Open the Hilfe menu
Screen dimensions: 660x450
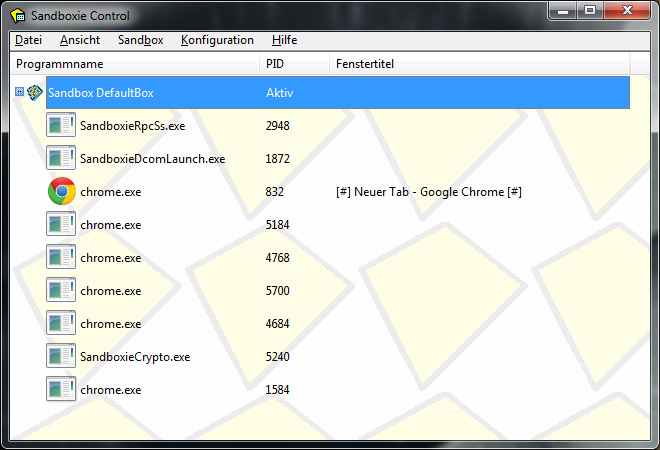tap(285, 40)
